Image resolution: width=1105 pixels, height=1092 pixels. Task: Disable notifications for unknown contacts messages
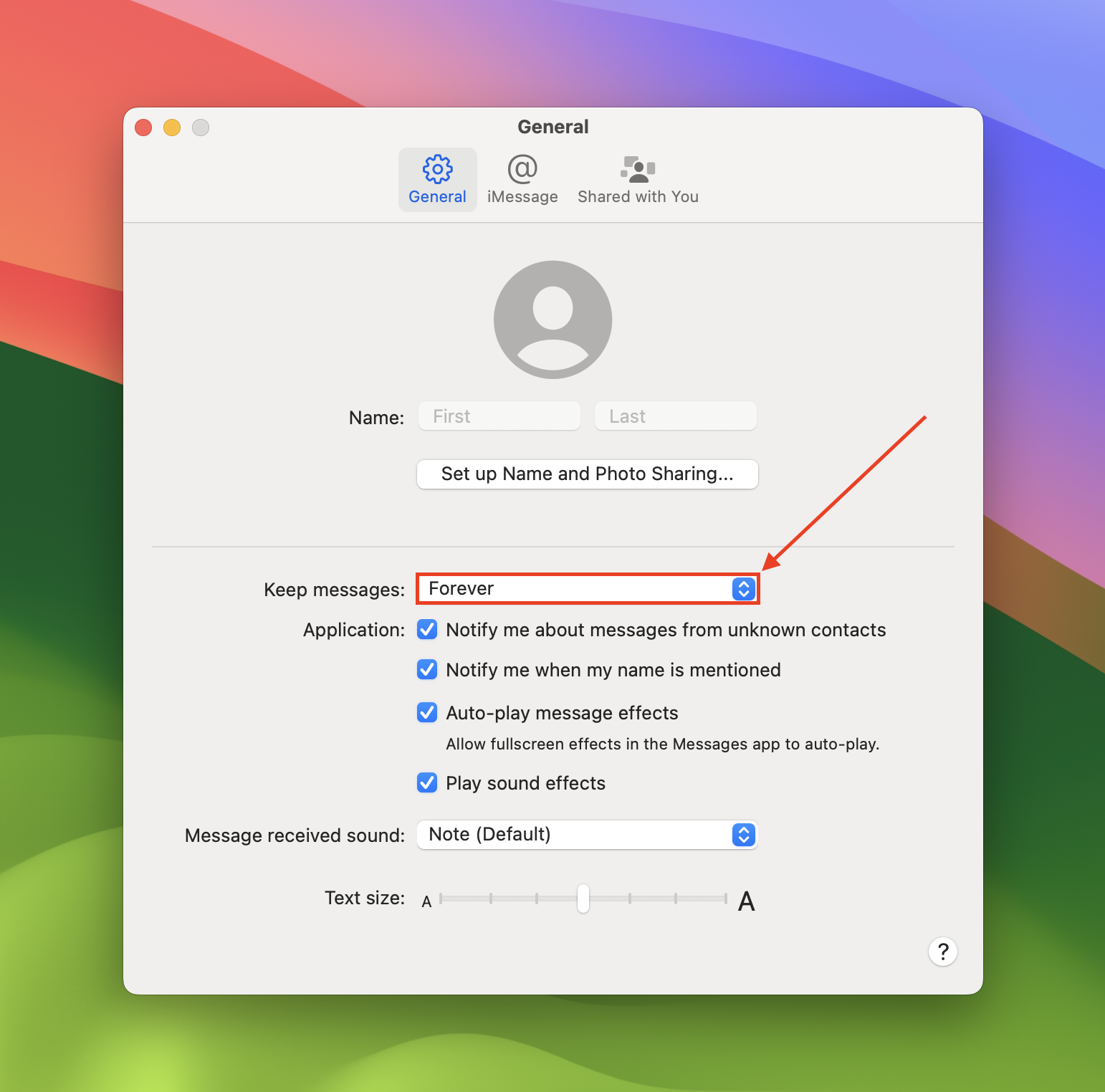(427, 630)
